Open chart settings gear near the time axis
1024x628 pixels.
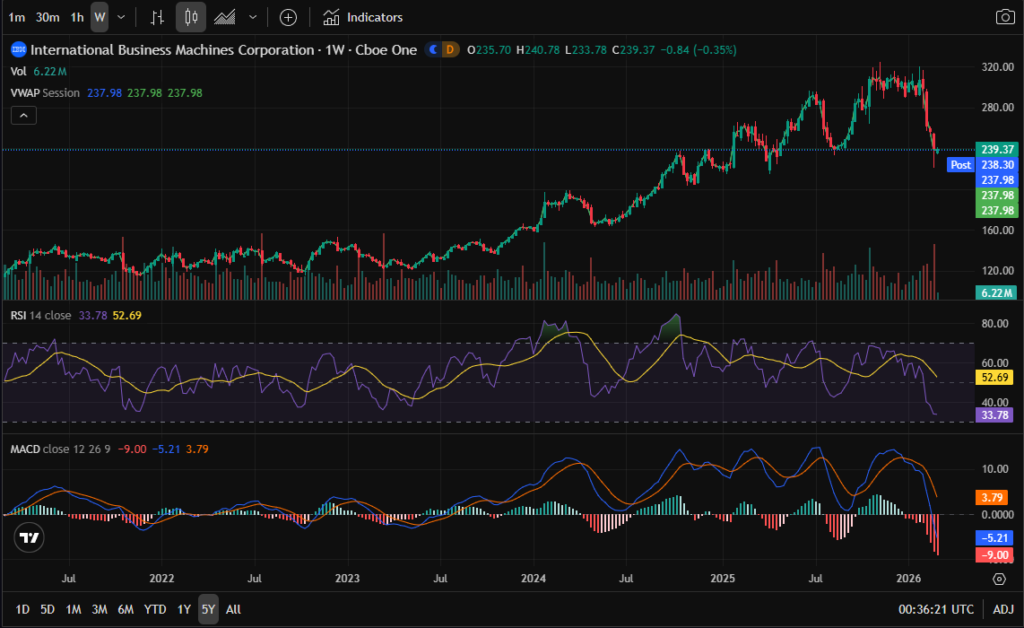point(999,579)
